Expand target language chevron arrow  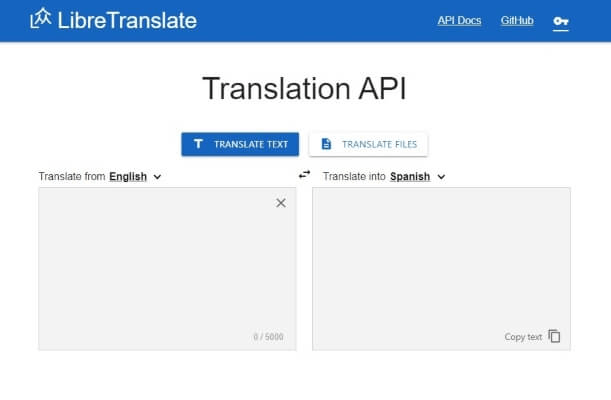pos(441,177)
